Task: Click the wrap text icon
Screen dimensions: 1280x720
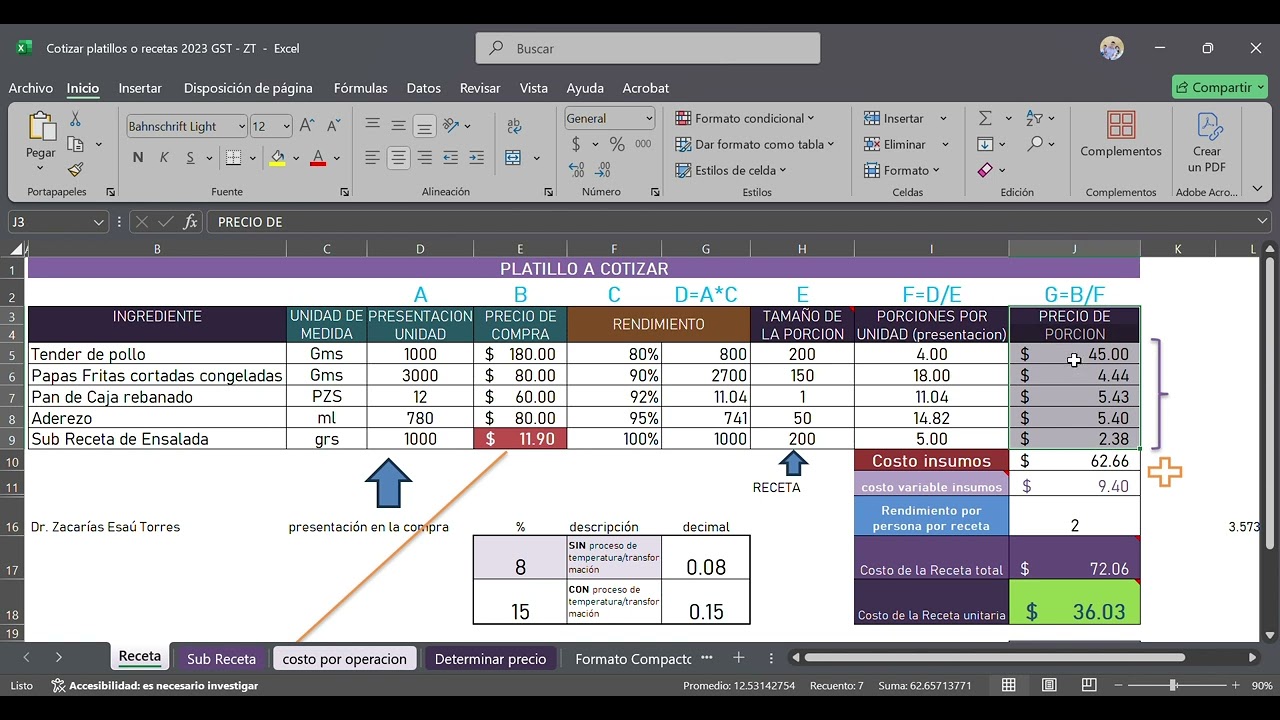Action: tap(514, 126)
